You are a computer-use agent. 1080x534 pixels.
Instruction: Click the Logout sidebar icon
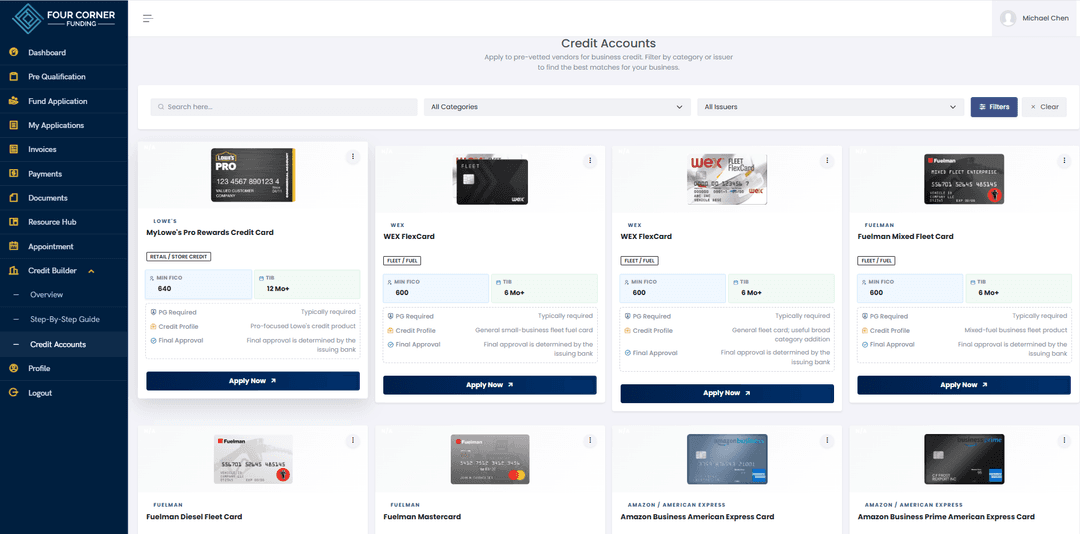(x=13, y=393)
